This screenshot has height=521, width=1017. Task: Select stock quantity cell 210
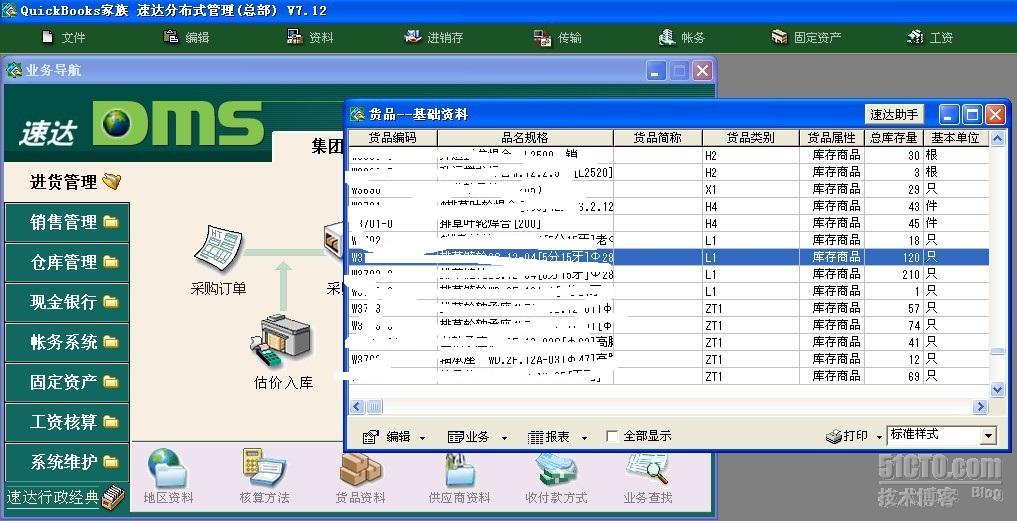pyautogui.click(x=894, y=274)
